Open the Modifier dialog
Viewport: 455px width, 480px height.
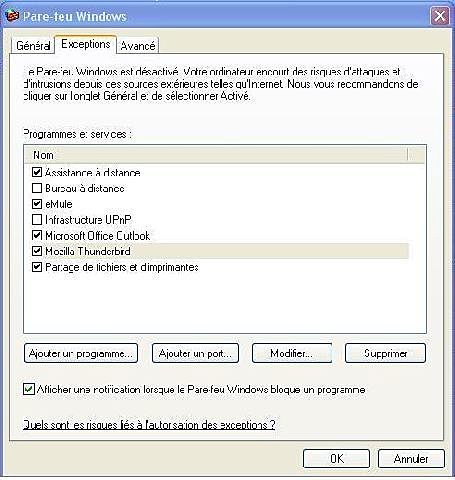[x=292, y=353]
